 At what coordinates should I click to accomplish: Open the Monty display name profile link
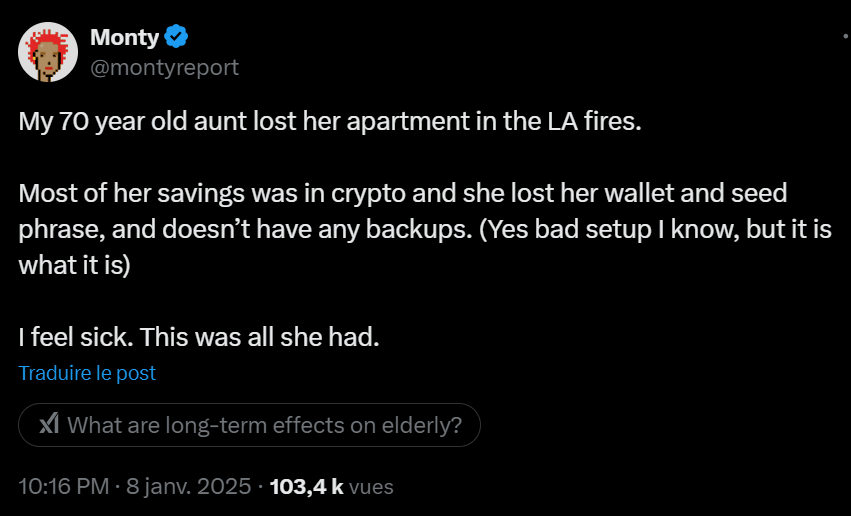[125, 38]
